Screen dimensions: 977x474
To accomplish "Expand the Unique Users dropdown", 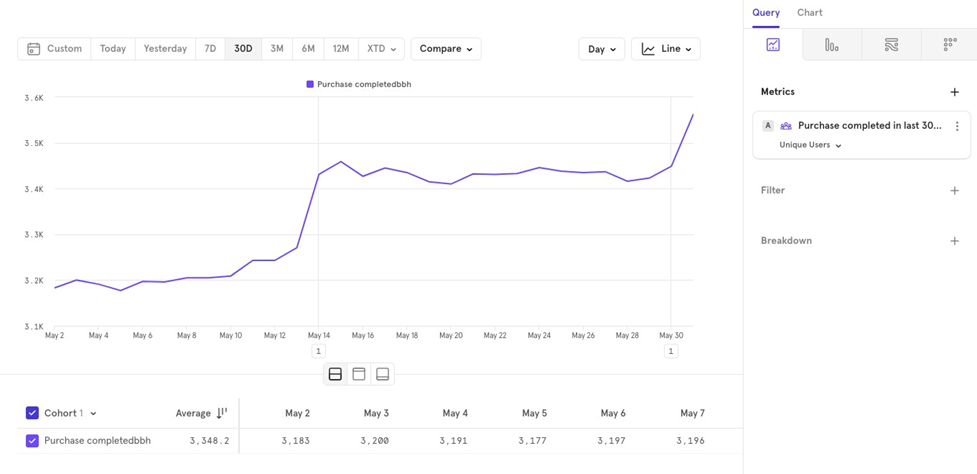I will point(810,145).
